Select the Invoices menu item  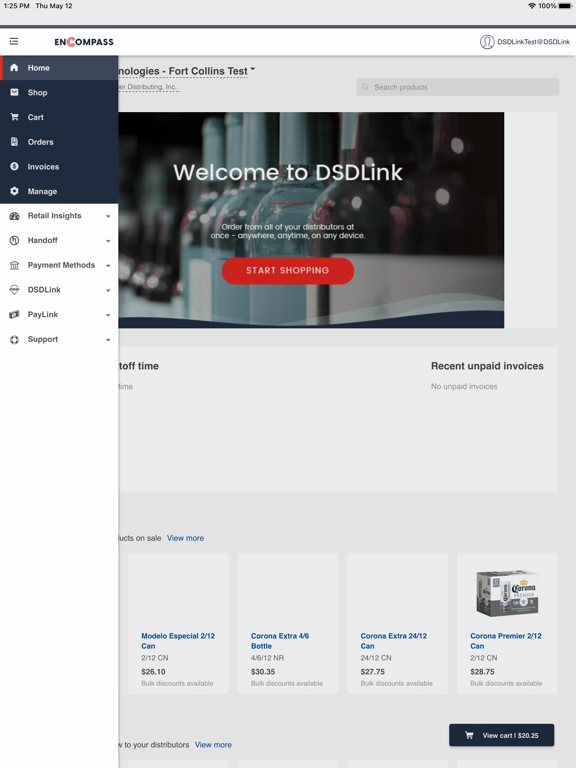pos(59,167)
